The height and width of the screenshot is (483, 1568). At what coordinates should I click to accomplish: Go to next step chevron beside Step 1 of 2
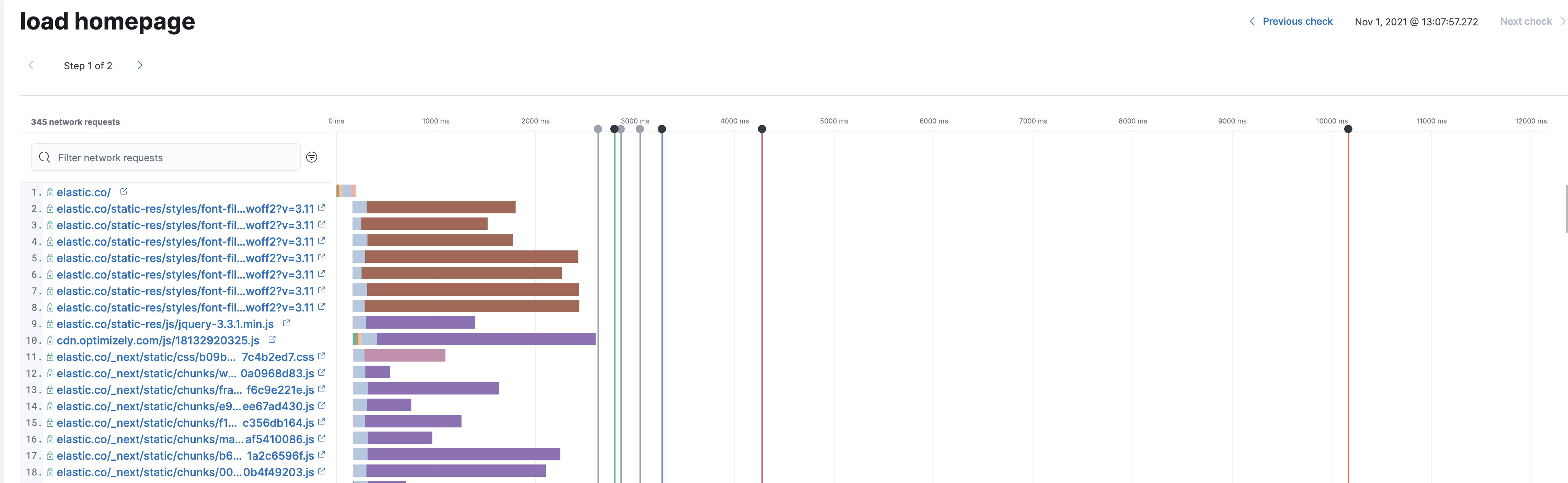(x=140, y=65)
